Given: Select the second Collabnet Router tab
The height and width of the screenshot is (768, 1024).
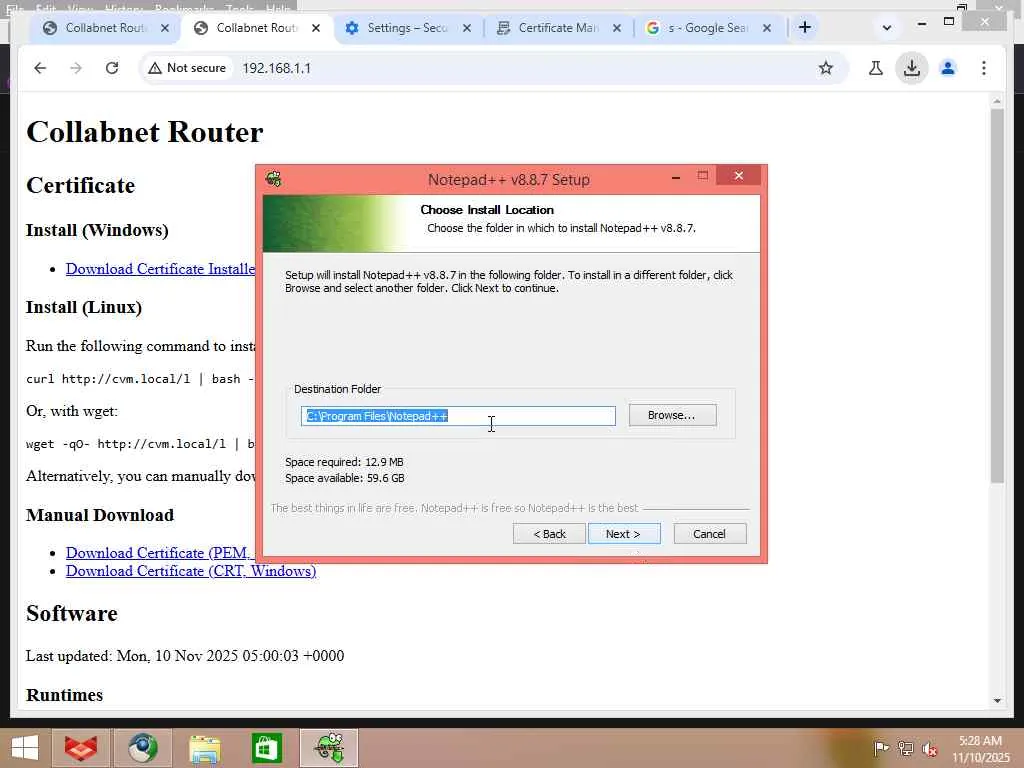Looking at the screenshot, I should point(256,28).
